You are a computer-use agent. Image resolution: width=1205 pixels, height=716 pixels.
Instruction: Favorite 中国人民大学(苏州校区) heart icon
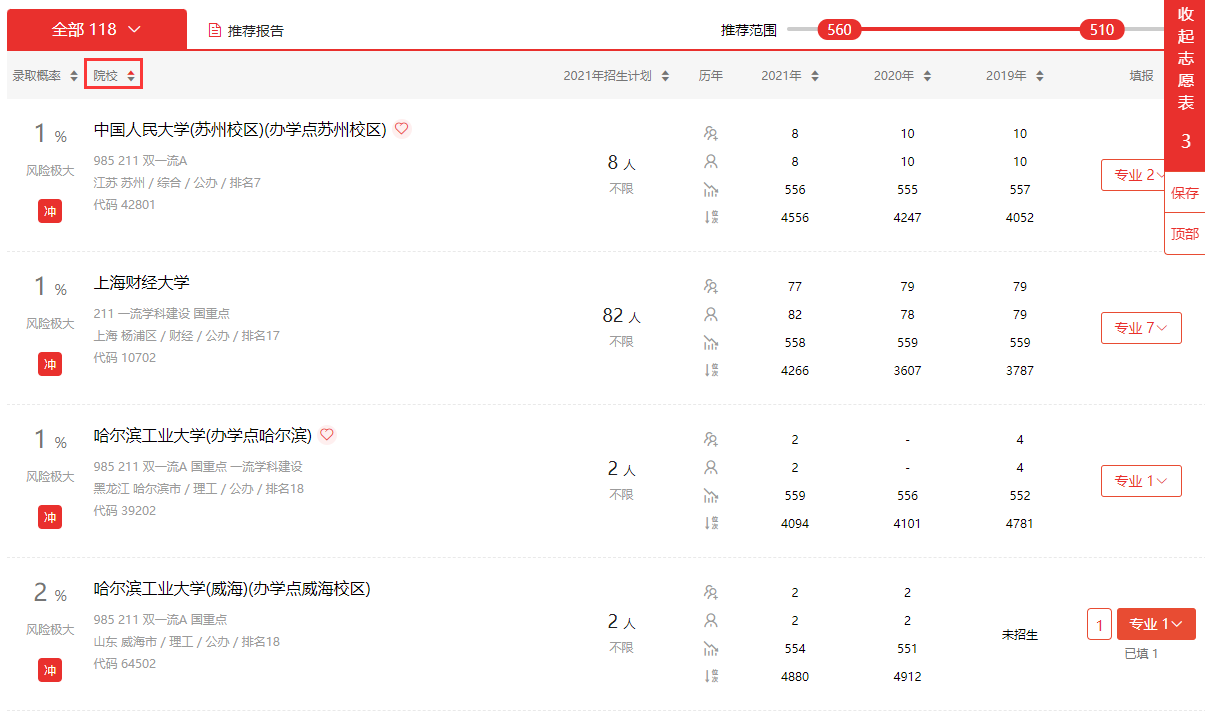402,129
